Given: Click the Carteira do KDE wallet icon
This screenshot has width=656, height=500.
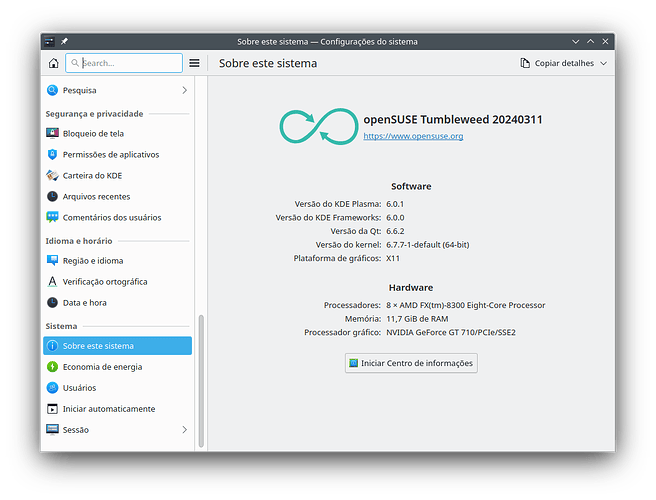Looking at the screenshot, I should (x=53, y=175).
